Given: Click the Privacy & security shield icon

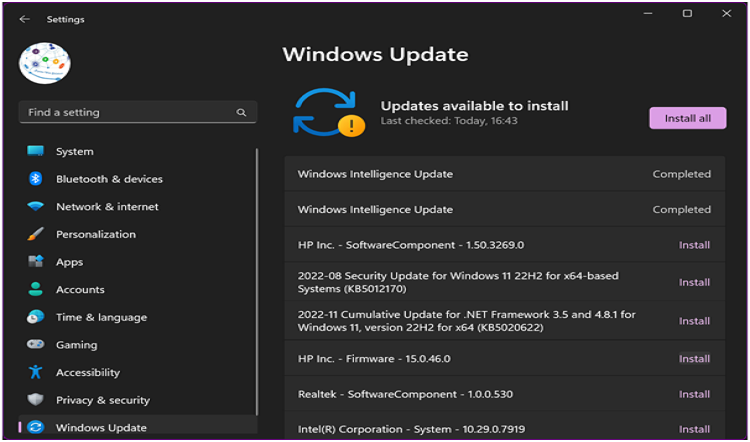Looking at the screenshot, I should tap(36, 400).
